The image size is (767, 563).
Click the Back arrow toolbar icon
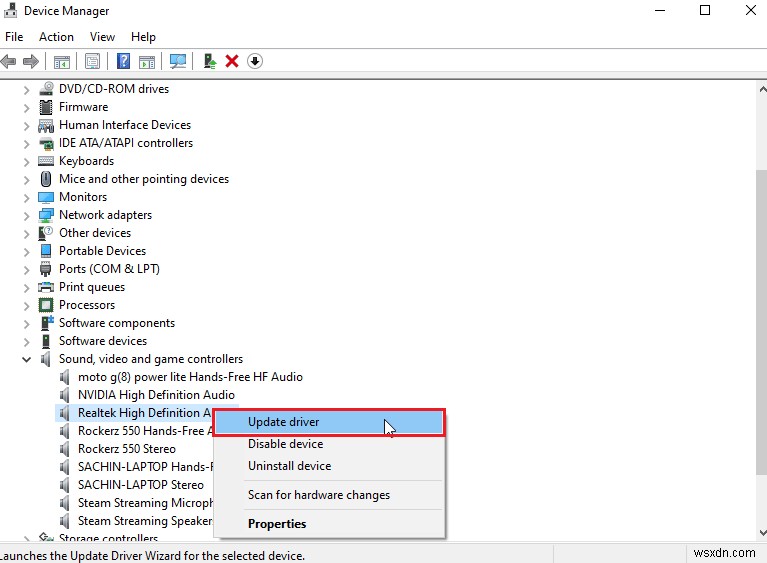(8, 61)
